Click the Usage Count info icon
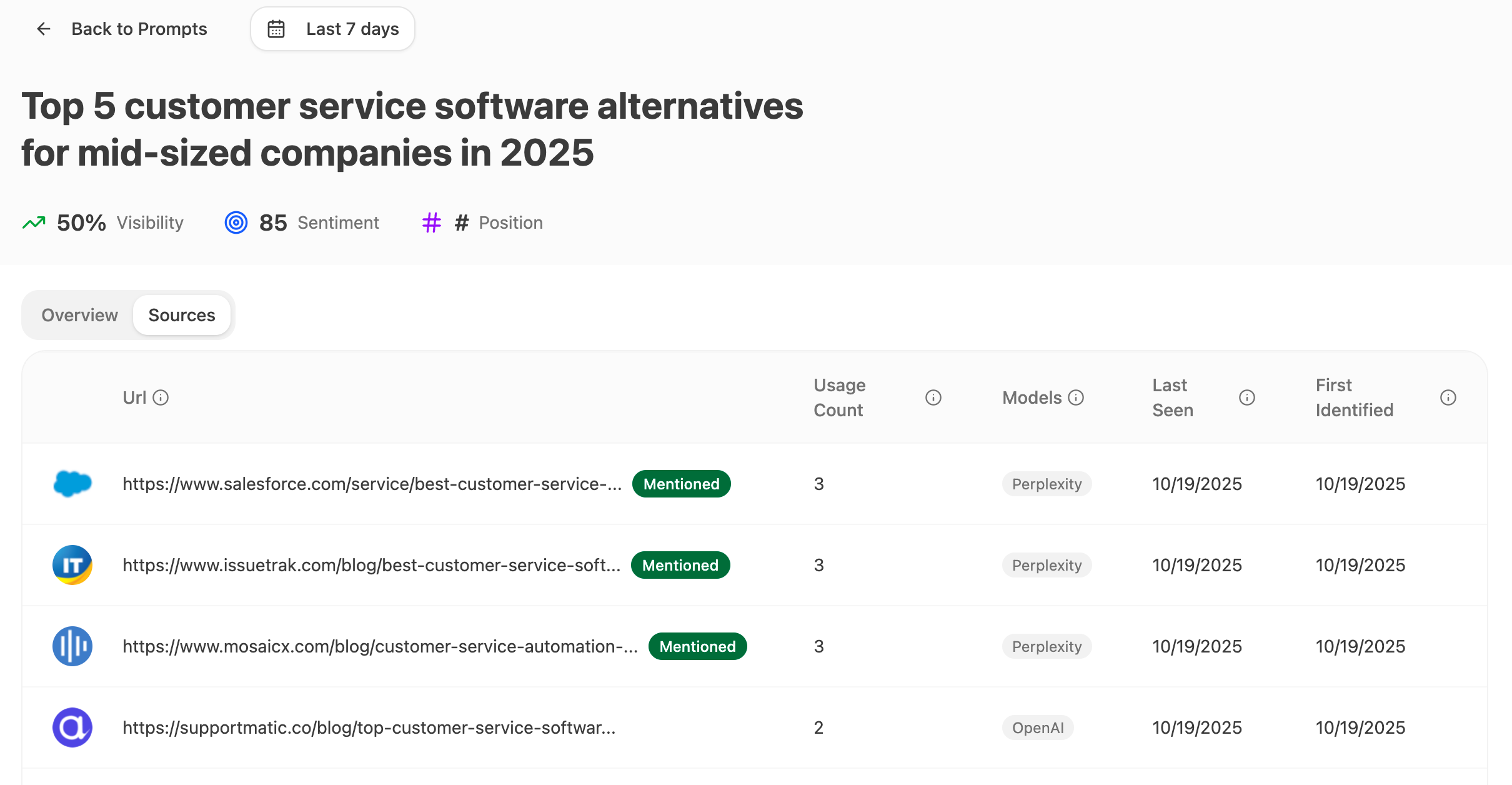Viewport: 1512px width, 785px height. tap(933, 397)
